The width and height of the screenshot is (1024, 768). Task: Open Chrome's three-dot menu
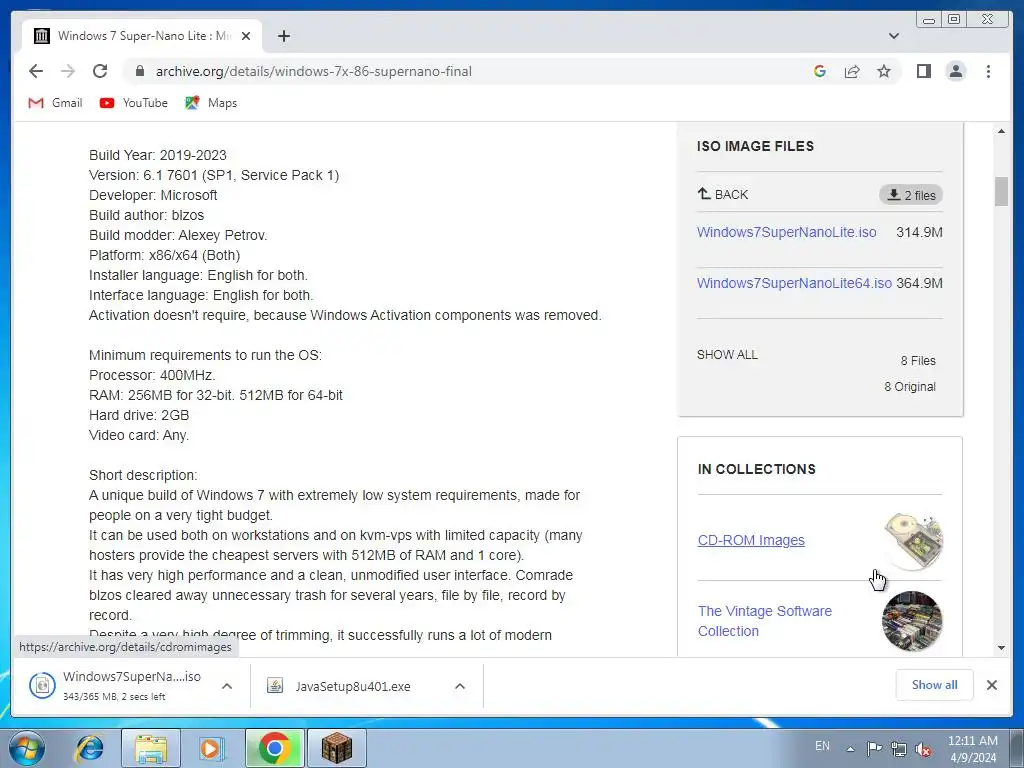(x=989, y=71)
